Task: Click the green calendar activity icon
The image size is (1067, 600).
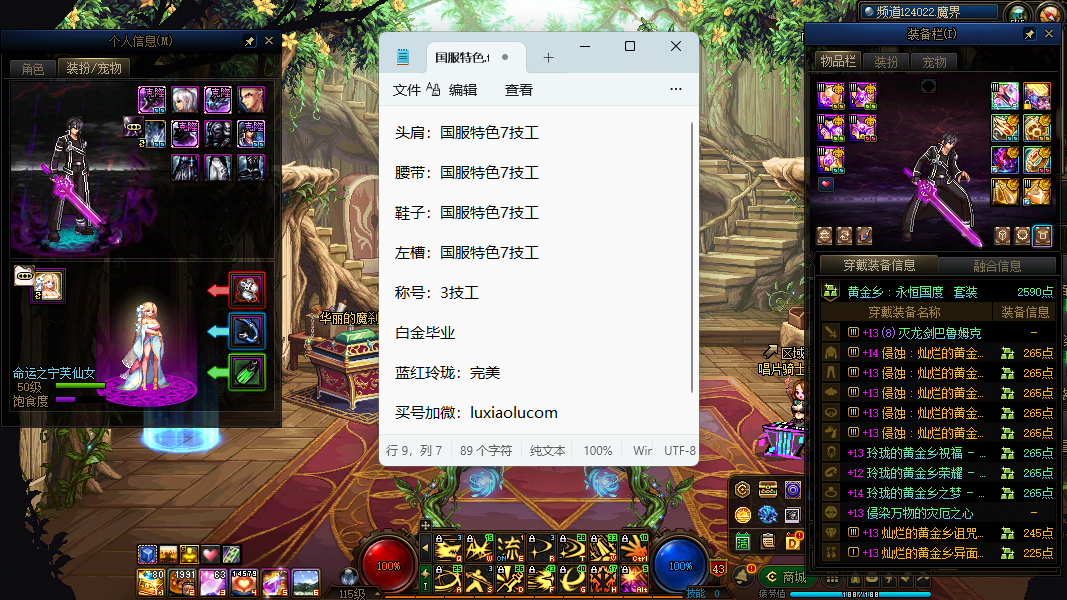Action: pos(743,541)
